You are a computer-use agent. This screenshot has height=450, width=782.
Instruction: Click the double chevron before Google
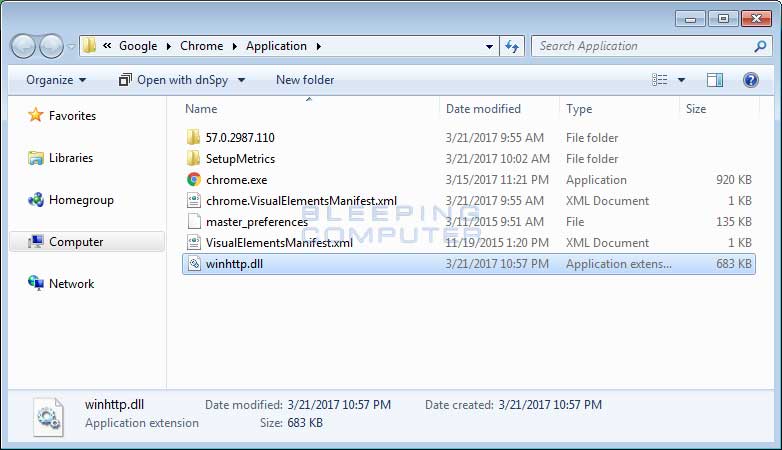(x=107, y=46)
